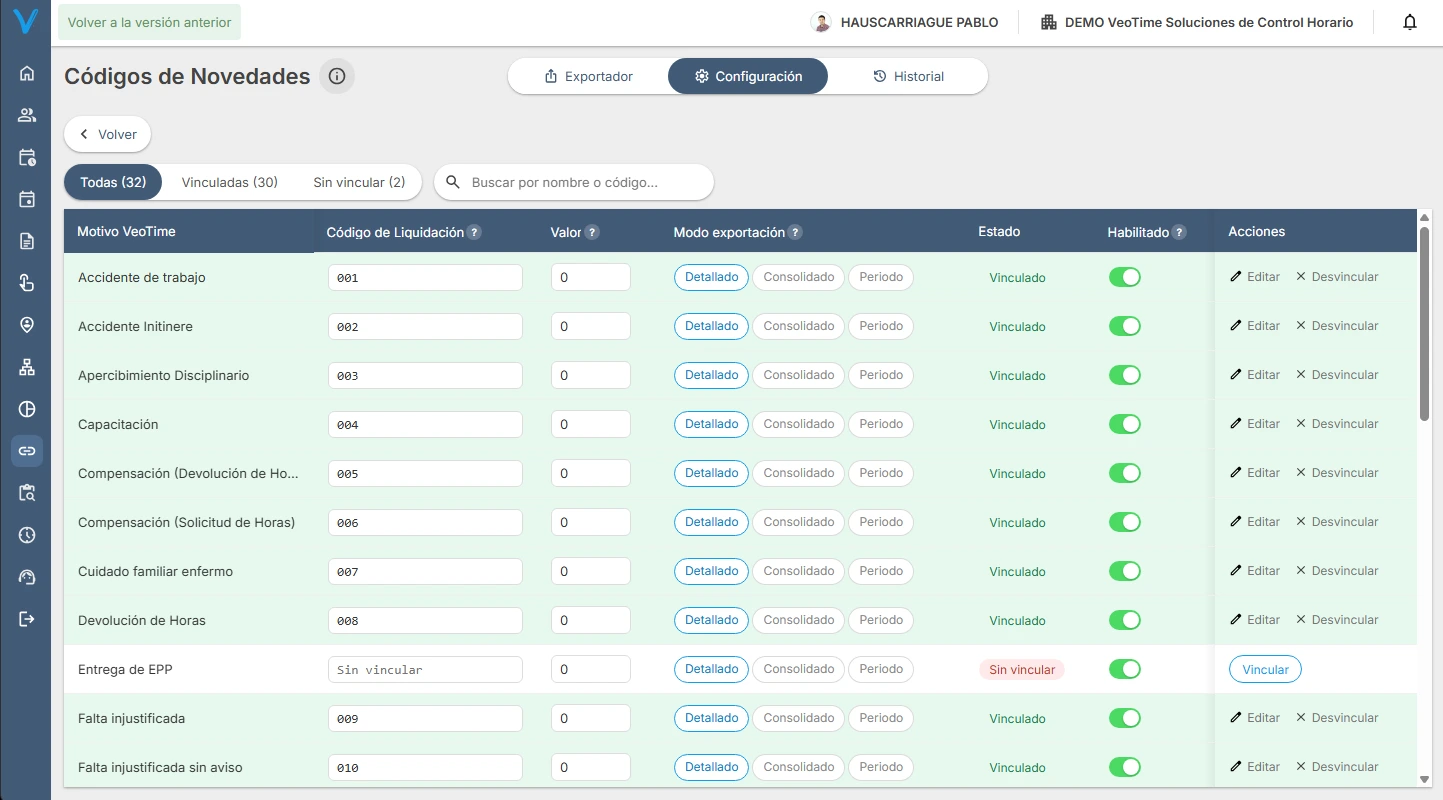Click help icon next to Modo exportación
Image resolution: width=1443 pixels, height=800 pixels.
point(795,232)
